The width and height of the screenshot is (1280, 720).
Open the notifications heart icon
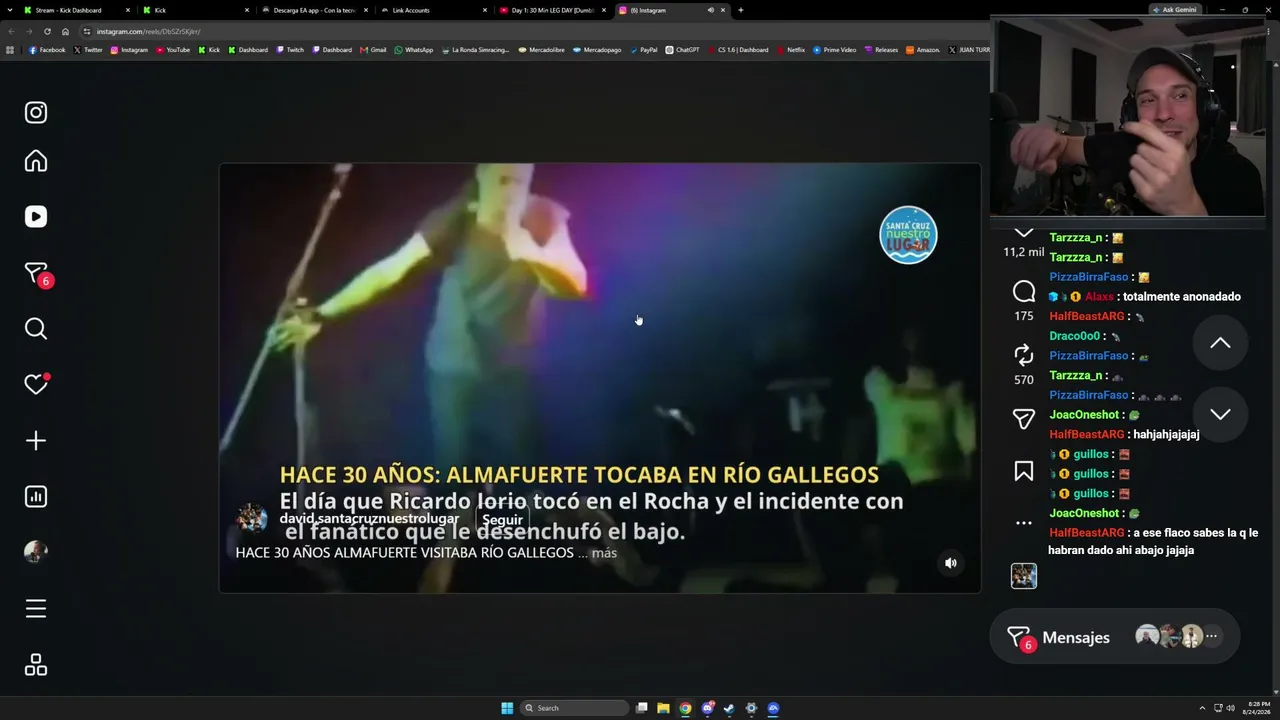point(36,385)
